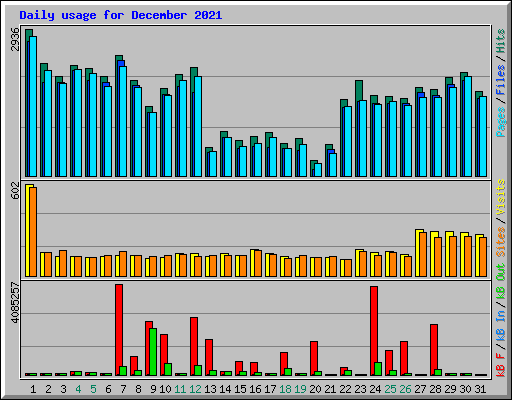Click day 1 on the x-axis

(33, 389)
